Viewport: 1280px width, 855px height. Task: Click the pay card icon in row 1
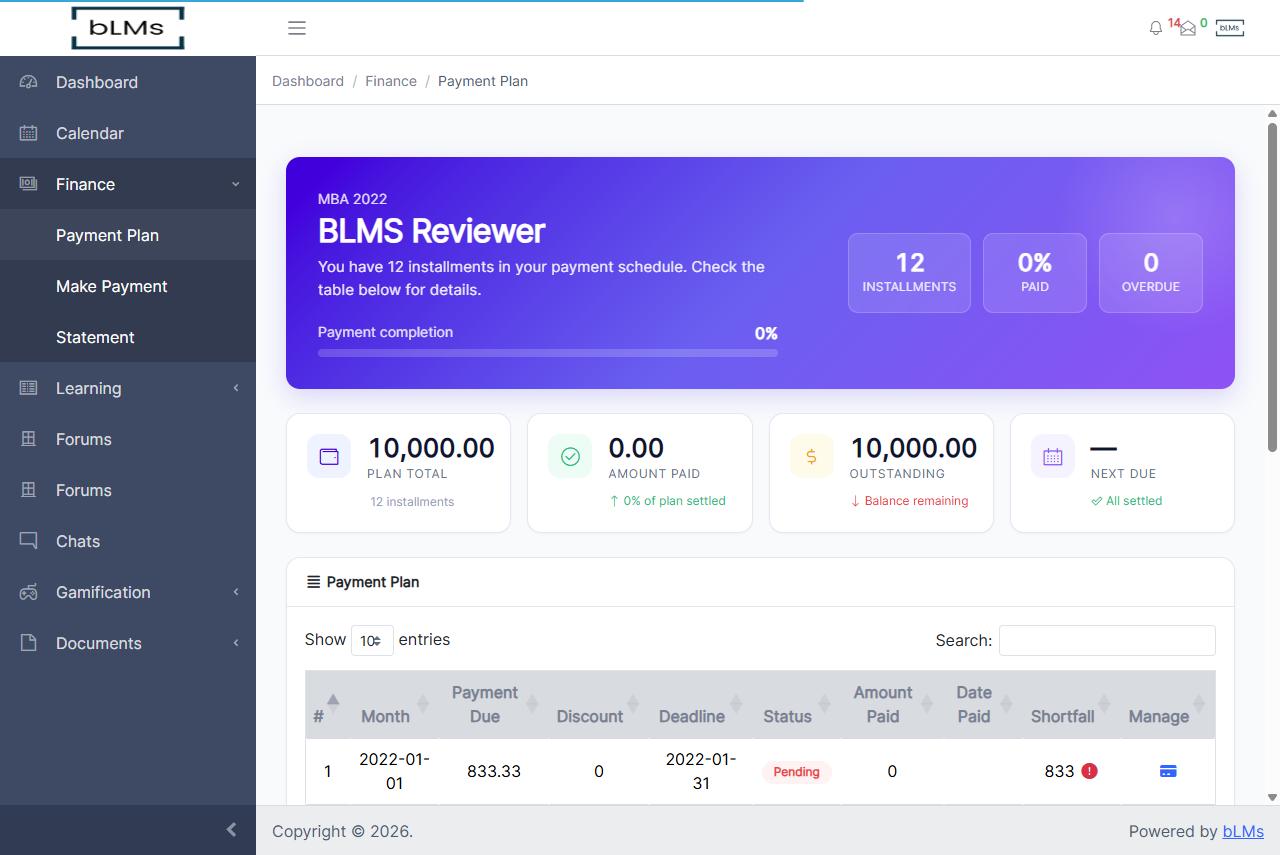click(1167, 771)
